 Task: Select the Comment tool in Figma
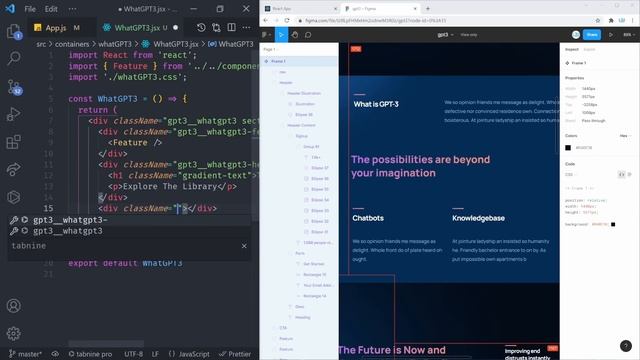point(308,35)
